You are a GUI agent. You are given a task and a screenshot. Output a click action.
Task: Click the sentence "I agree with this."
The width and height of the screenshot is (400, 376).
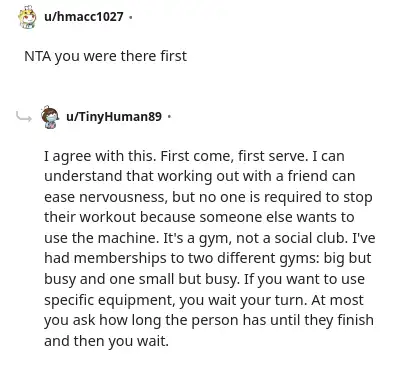[100, 156]
